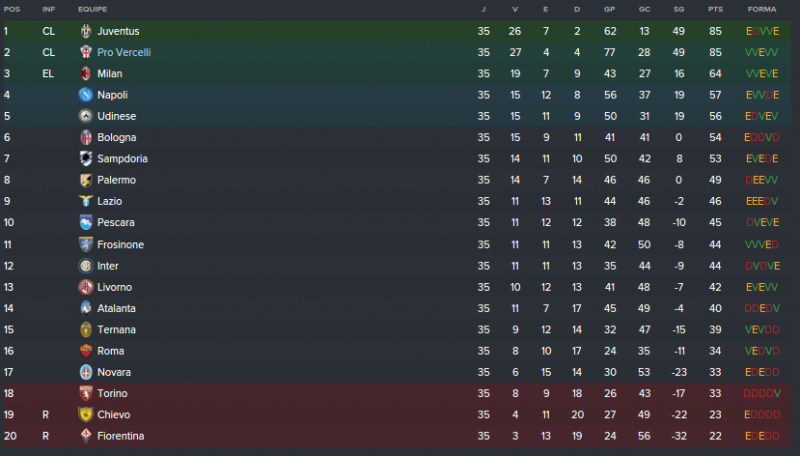This screenshot has height=456, width=800.
Task: Click the Lazio club badge
Action: click(86, 201)
